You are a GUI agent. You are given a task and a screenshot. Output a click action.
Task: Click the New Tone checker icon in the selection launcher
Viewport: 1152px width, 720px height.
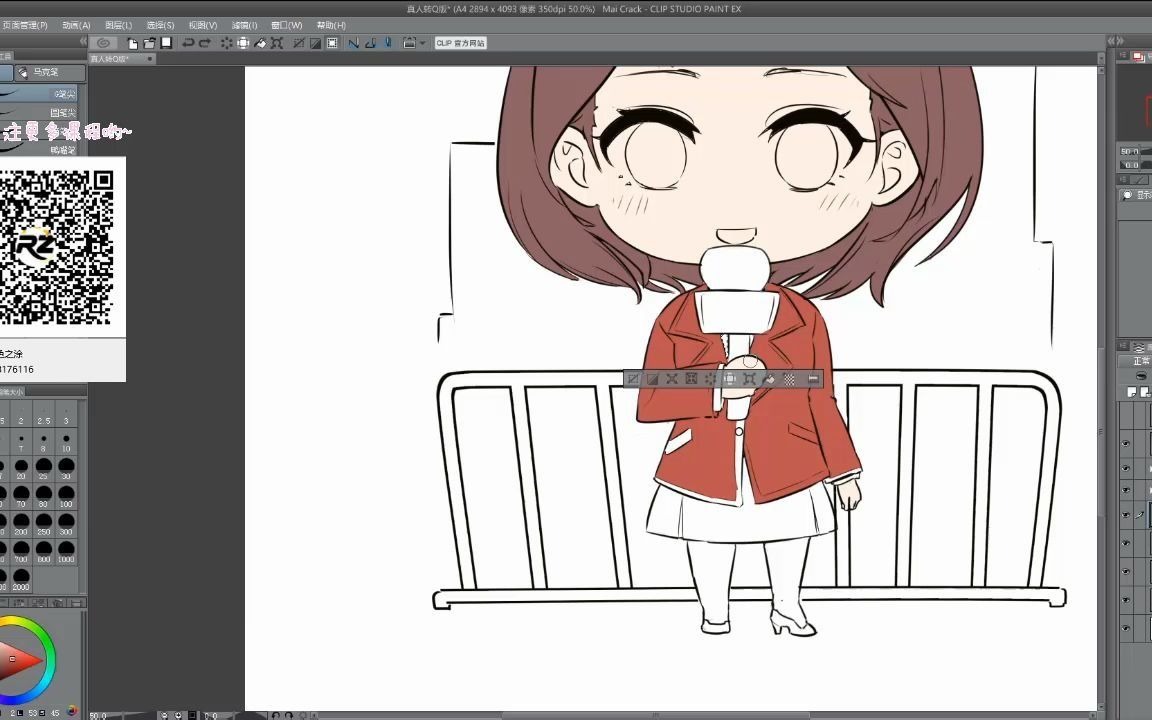click(789, 379)
